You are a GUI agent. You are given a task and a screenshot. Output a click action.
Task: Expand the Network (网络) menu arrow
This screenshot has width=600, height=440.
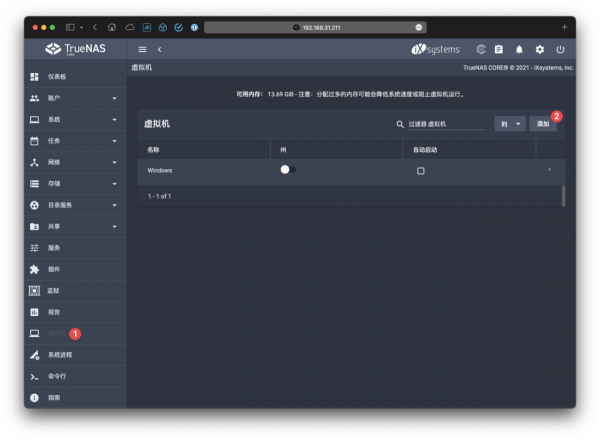(x=114, y=163)
